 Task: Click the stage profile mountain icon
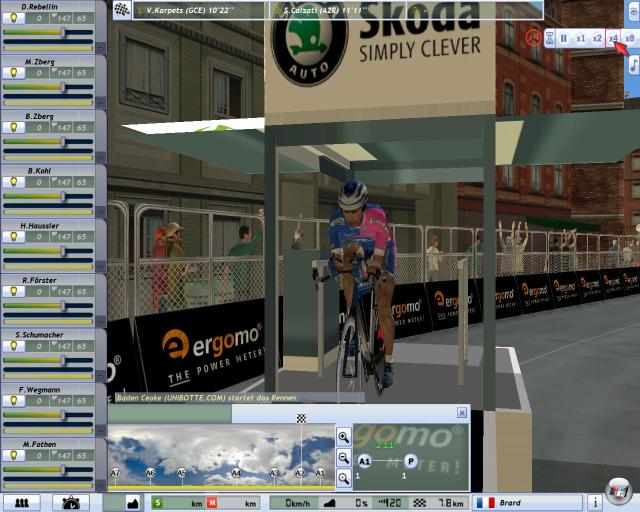point(133,503)
